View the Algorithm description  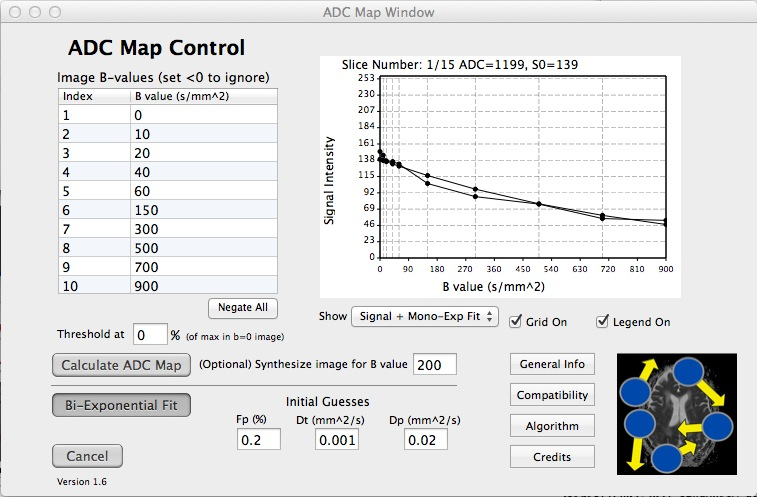pos(552,426)
